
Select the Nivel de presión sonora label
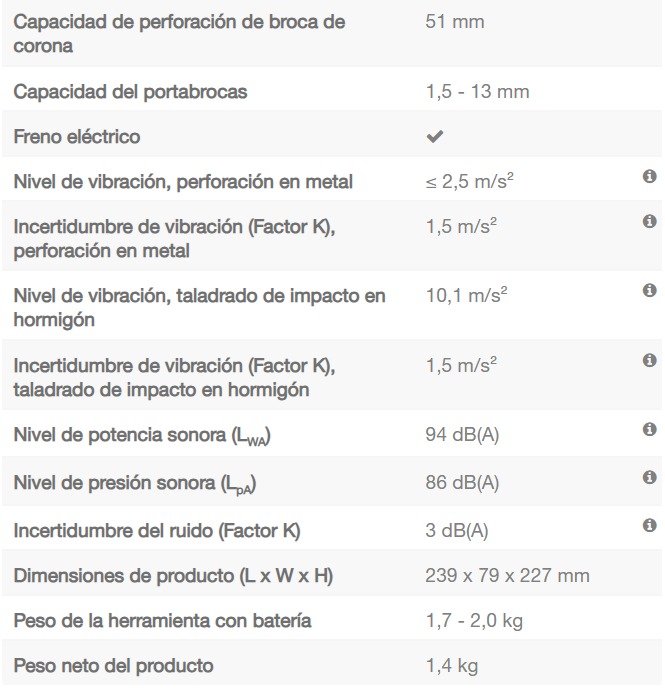135,484
